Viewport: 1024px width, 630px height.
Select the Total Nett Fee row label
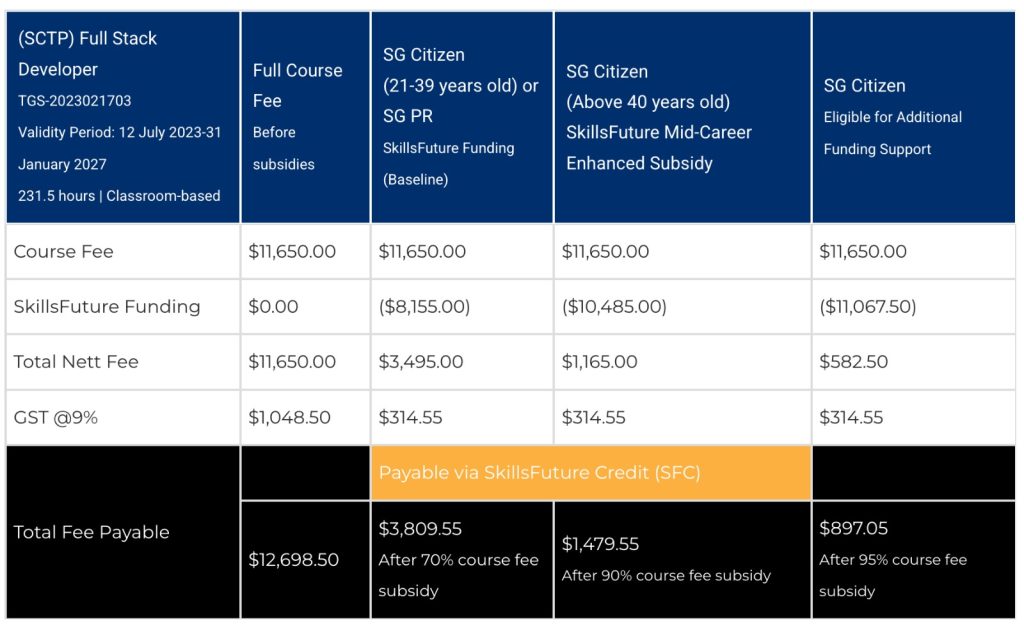point(76,362)
